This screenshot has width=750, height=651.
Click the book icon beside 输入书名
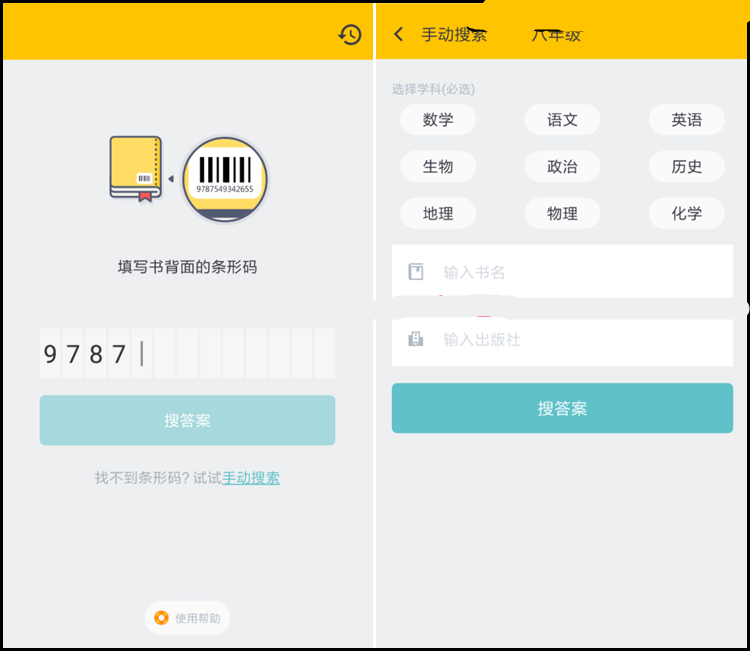(x=416, y=272)
